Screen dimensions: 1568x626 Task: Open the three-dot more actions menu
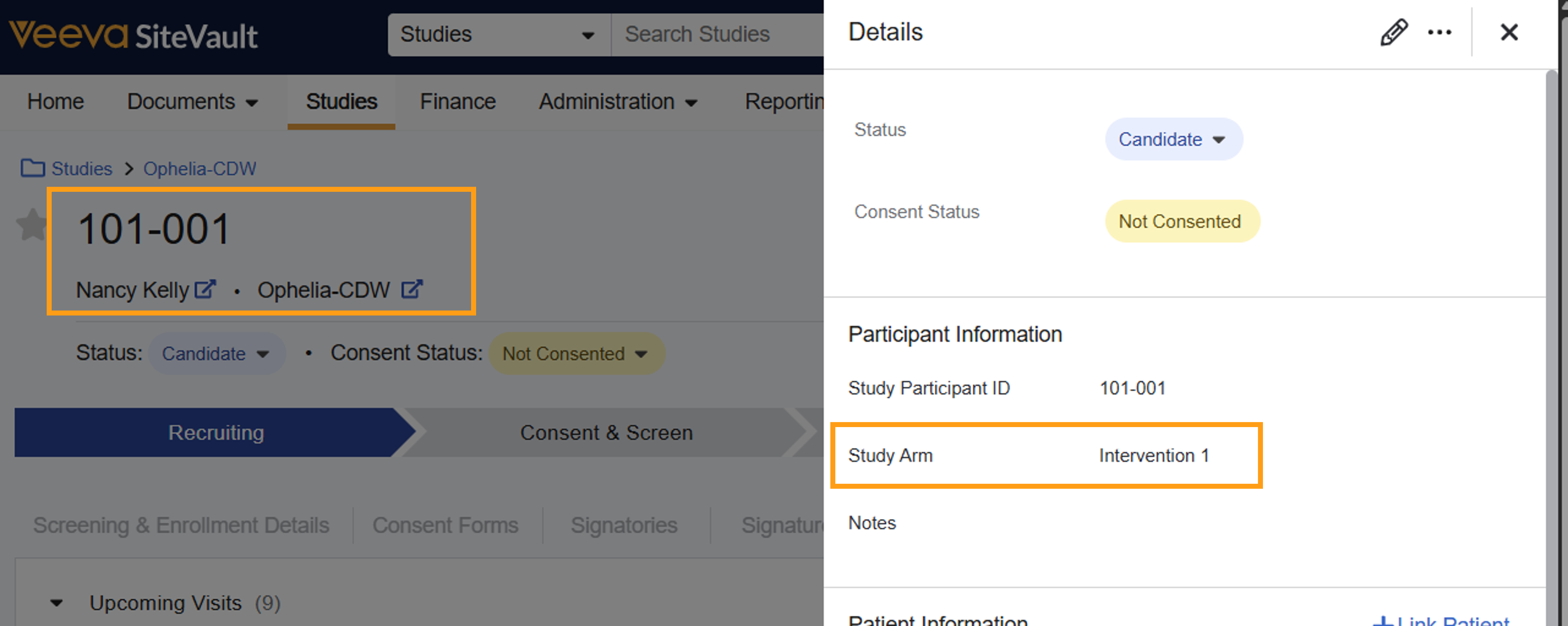point(1439,32)
